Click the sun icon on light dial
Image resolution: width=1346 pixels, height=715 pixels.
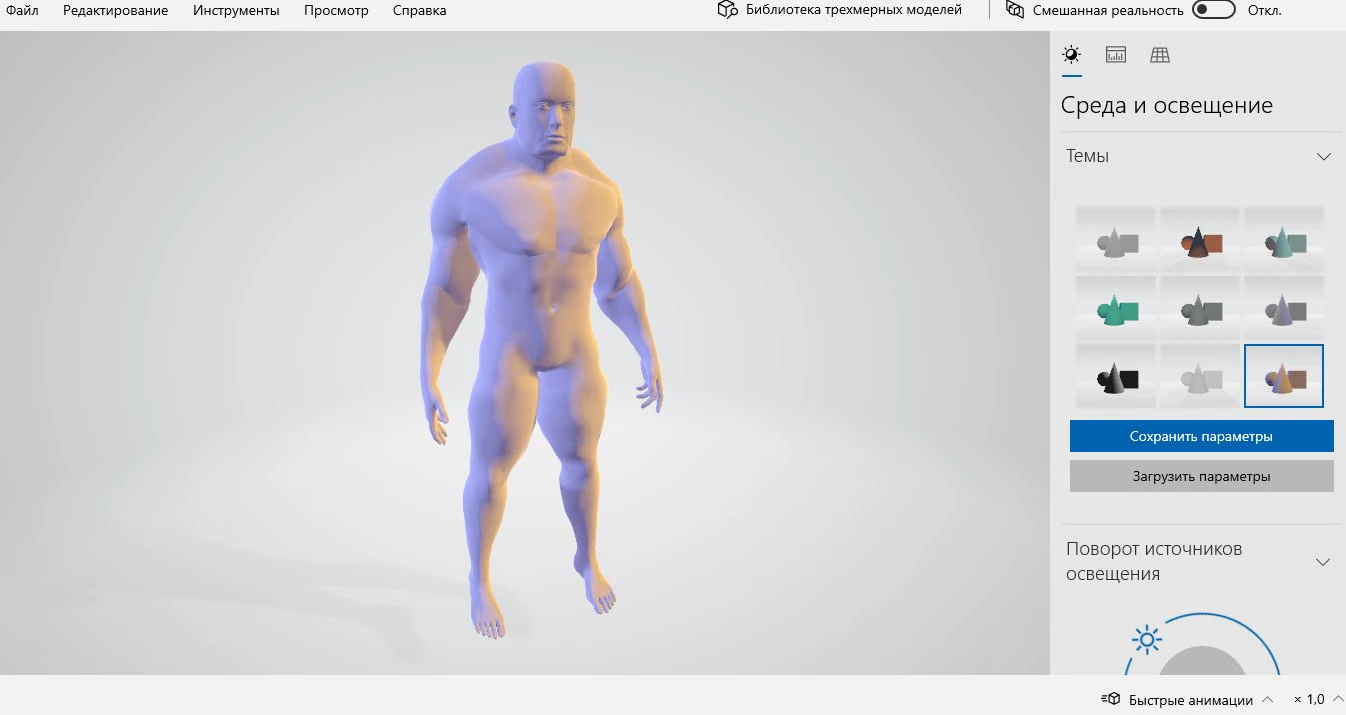pos(1146,639)
